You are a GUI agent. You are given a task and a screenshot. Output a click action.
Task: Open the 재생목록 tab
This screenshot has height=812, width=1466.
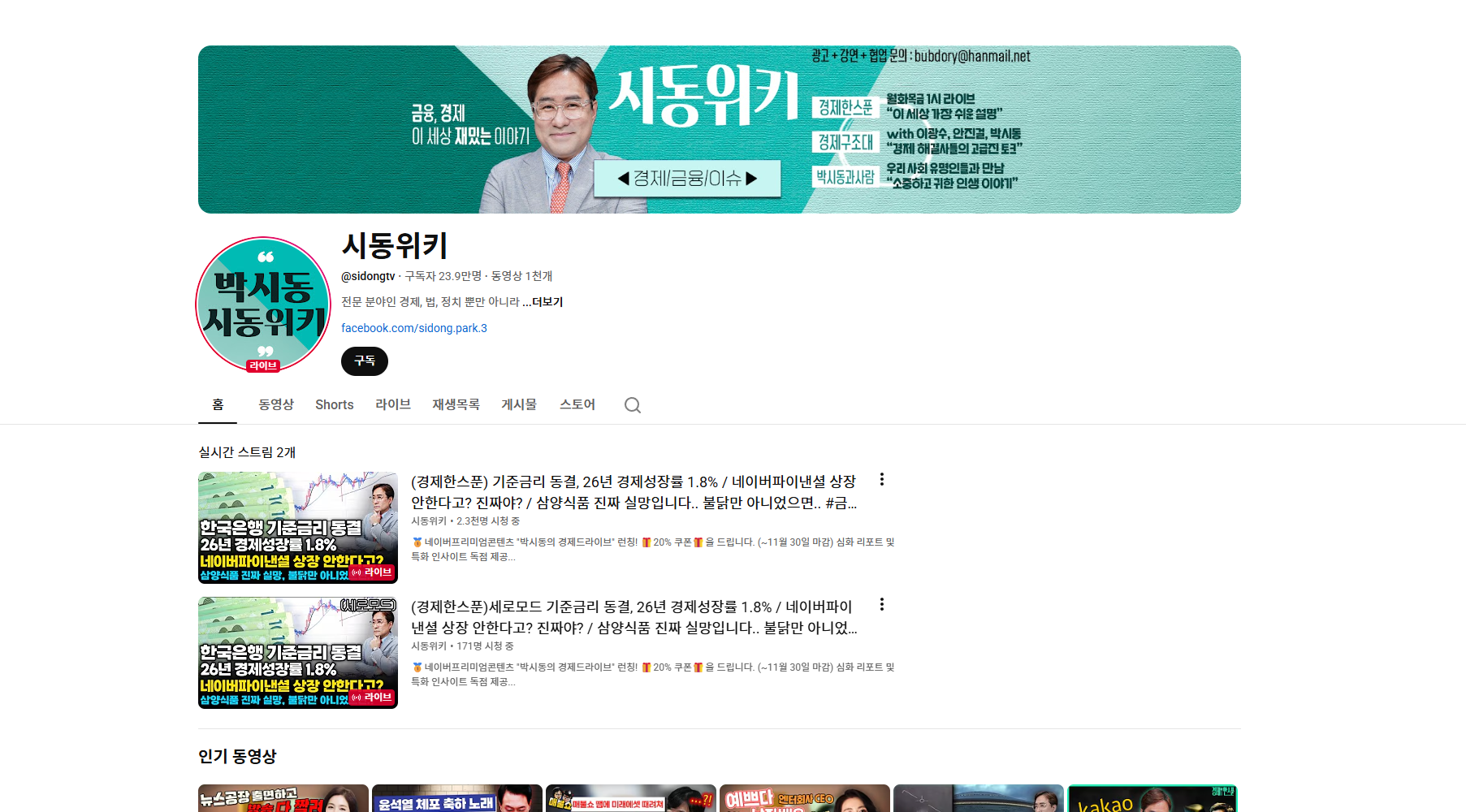[x=456, y=404]
